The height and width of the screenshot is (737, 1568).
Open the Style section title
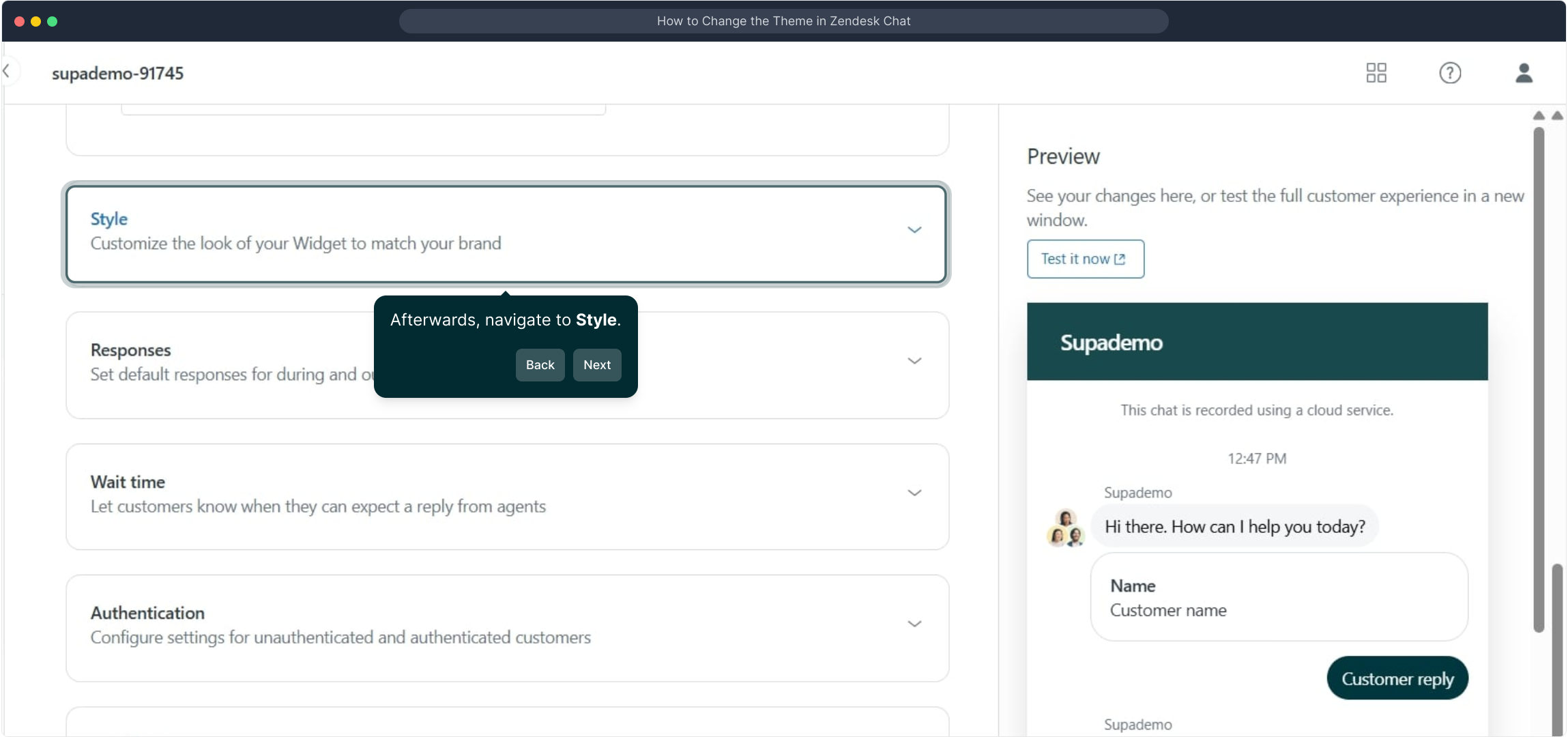(x=109, y=219)
